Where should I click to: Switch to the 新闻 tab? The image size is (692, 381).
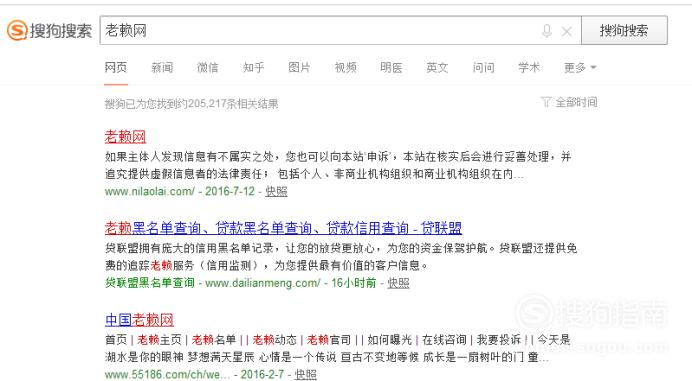(162, 68)
